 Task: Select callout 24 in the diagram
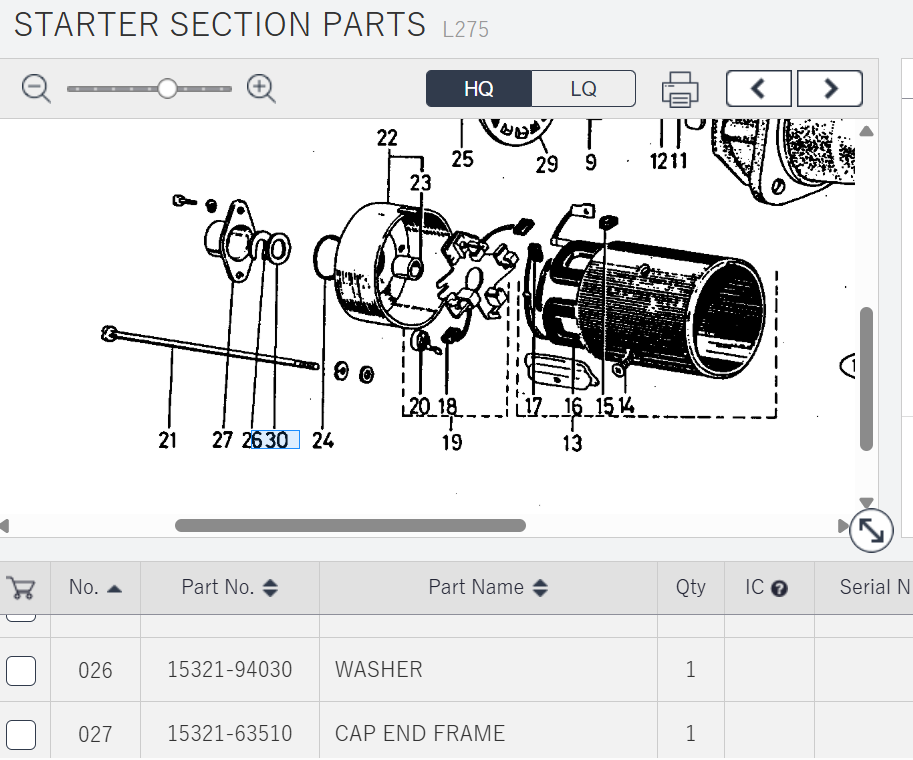(323, 440)
